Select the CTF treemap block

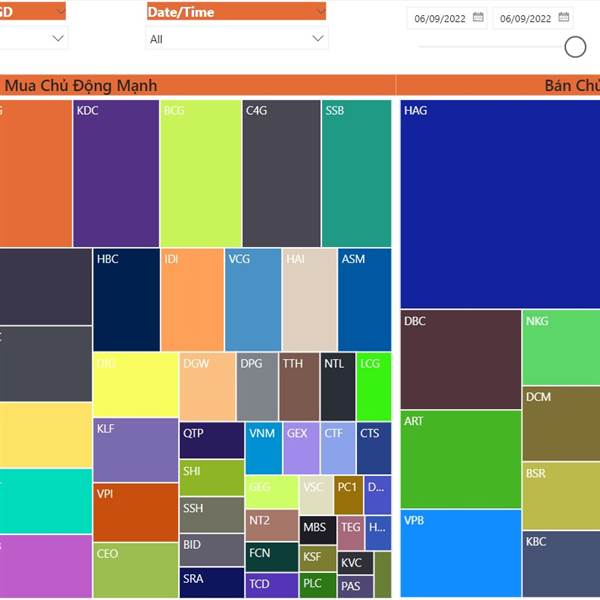[x=338, y=448]
